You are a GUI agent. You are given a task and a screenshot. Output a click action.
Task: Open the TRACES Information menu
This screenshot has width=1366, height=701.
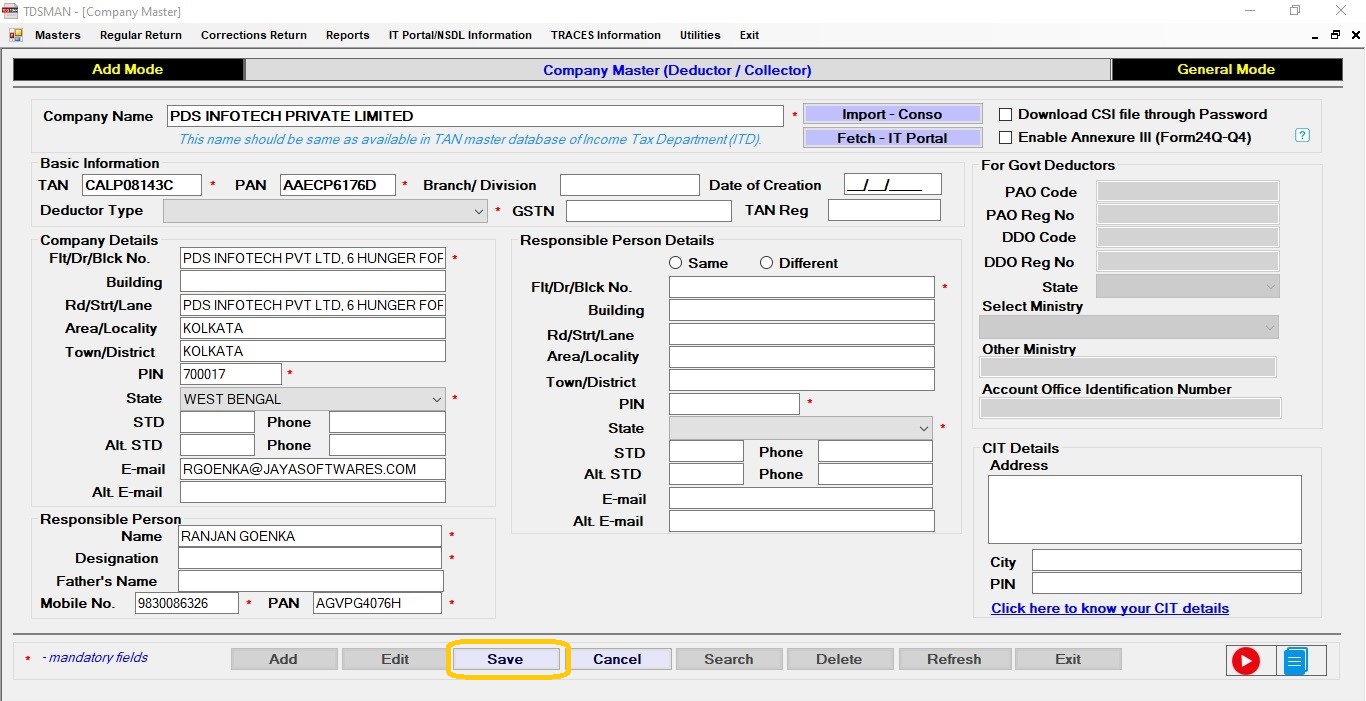tap(605, 35)
